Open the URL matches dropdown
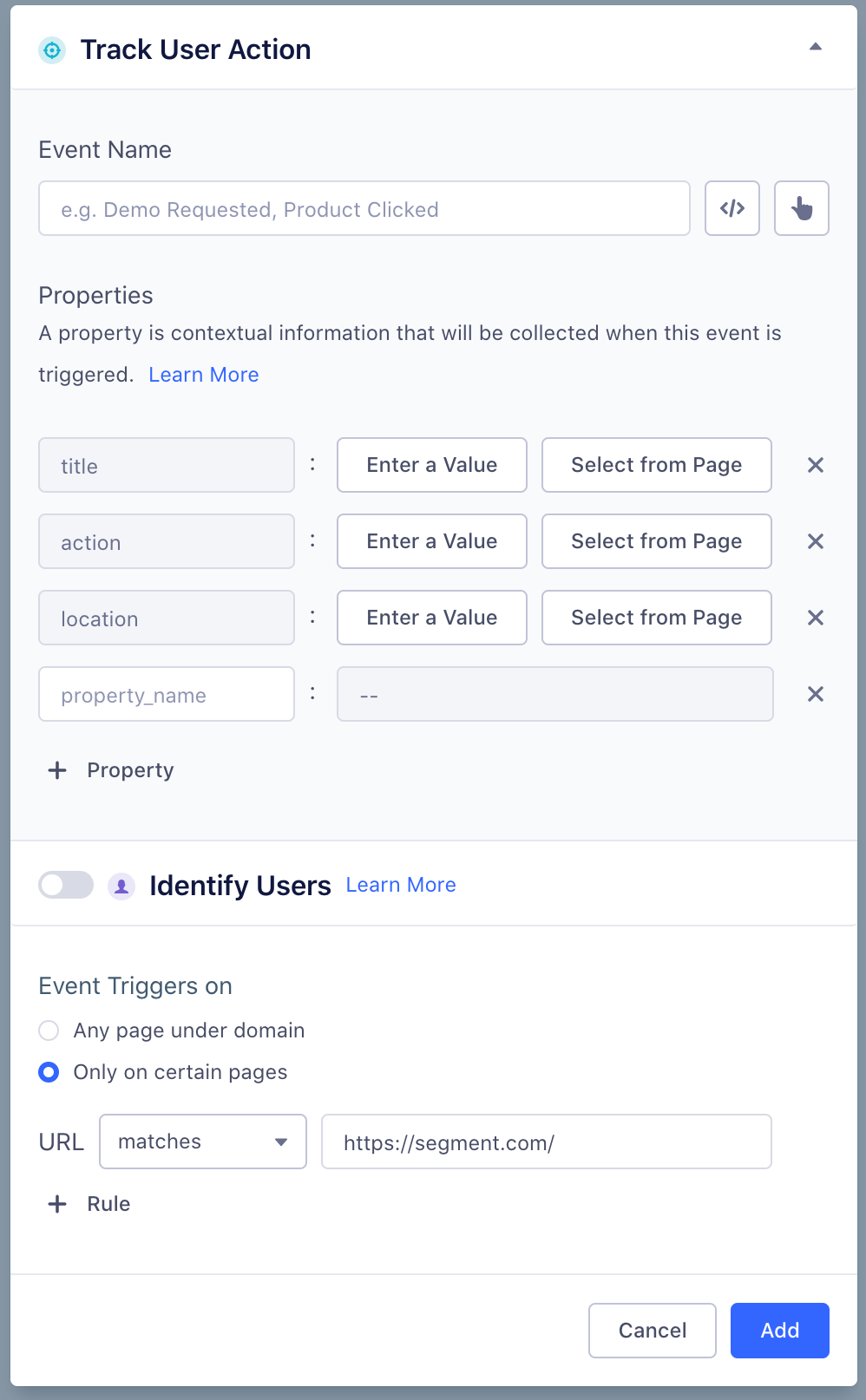Screen dimensions: 866x1400 [x=203, y=1142]
